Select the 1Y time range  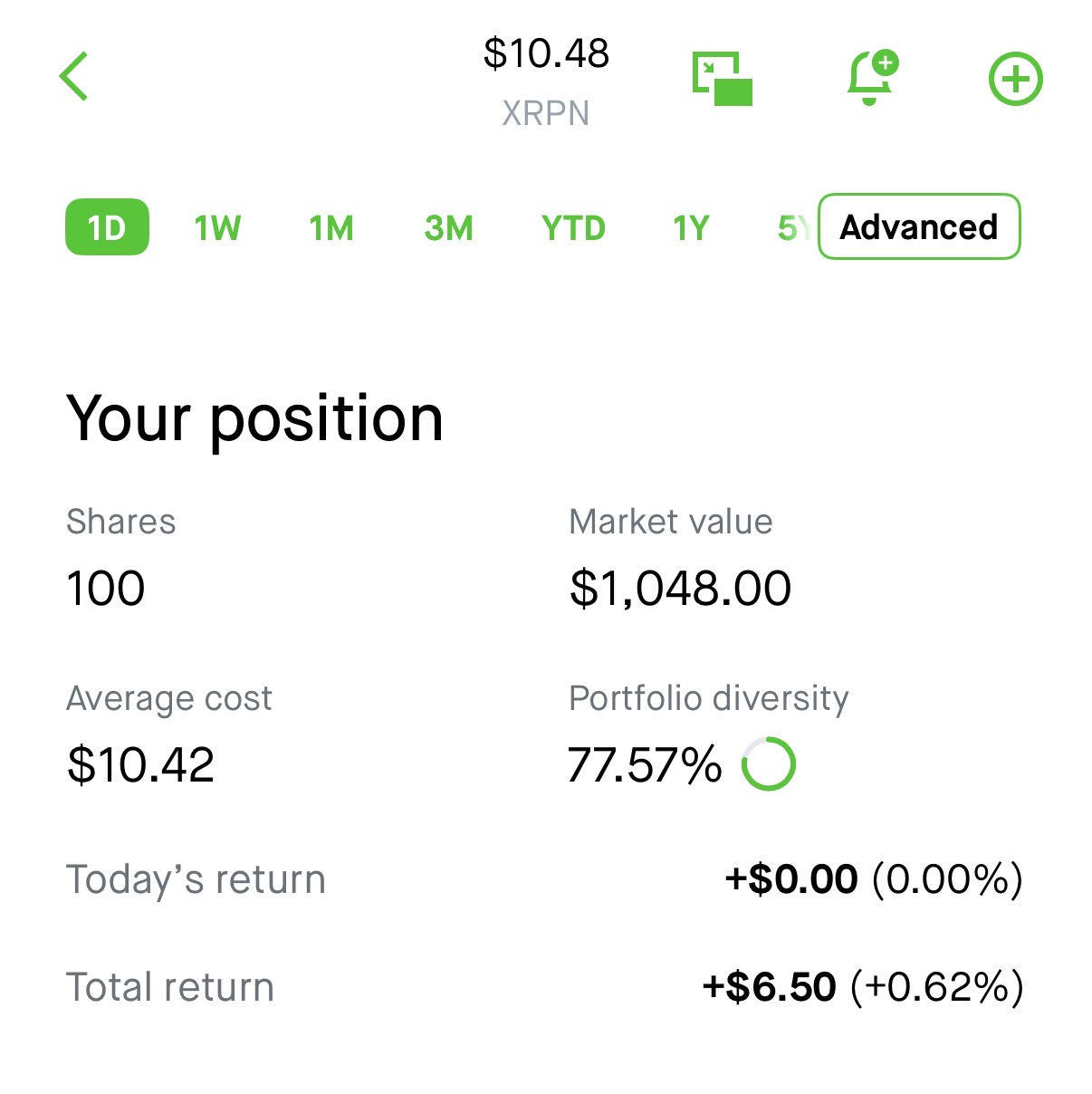691,227
